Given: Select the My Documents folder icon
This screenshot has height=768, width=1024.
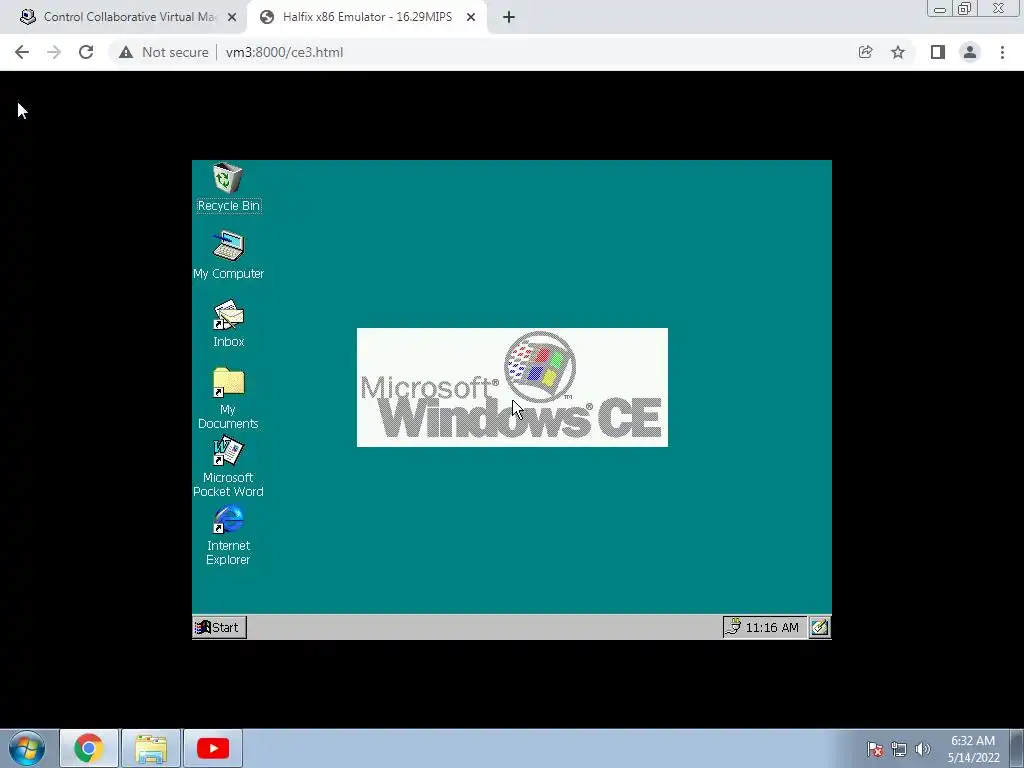Looking at the screenshot, I should pyautogui.click(x=228, y=398).
